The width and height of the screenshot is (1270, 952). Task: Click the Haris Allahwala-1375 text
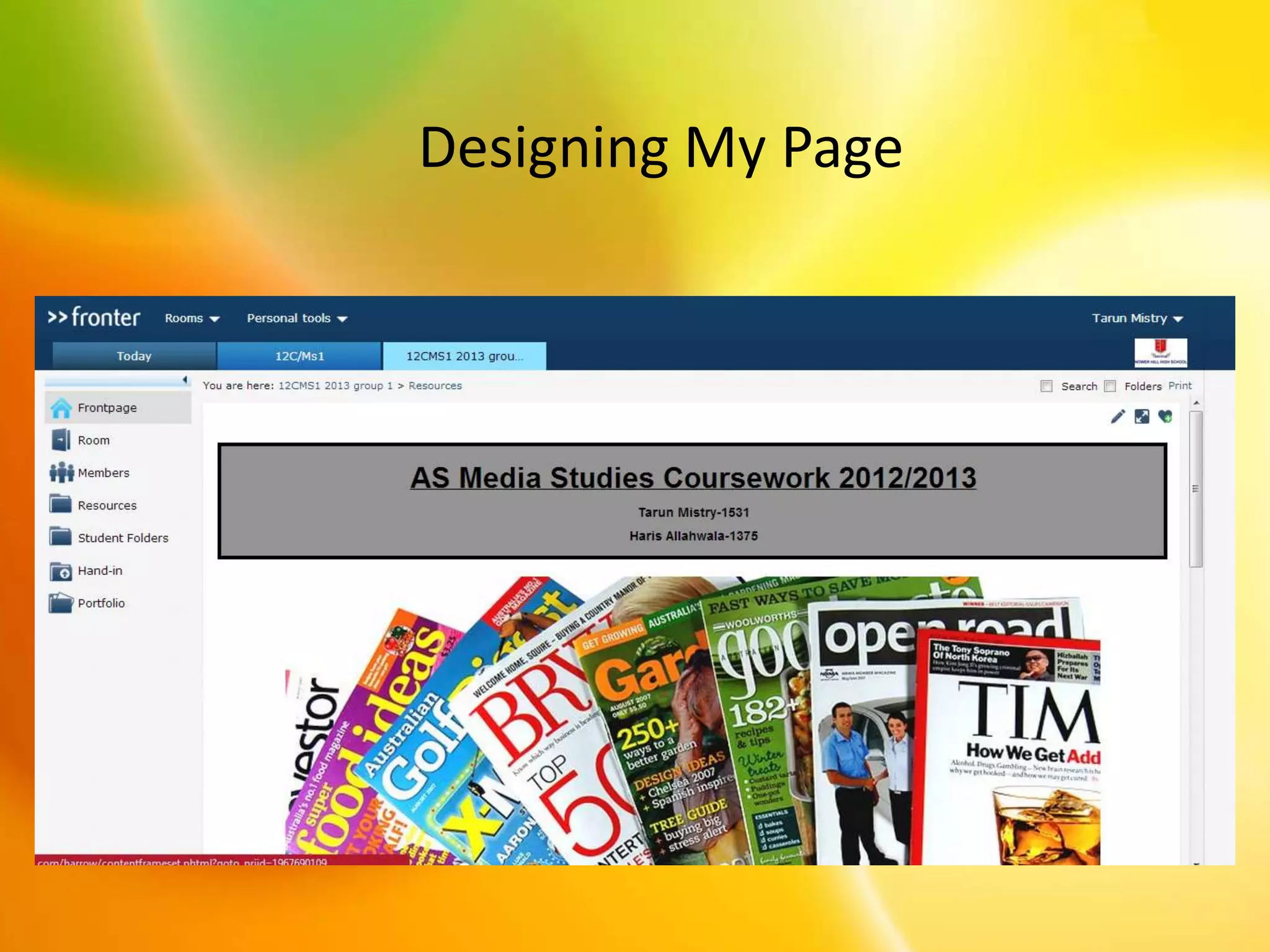pos(694,536)
